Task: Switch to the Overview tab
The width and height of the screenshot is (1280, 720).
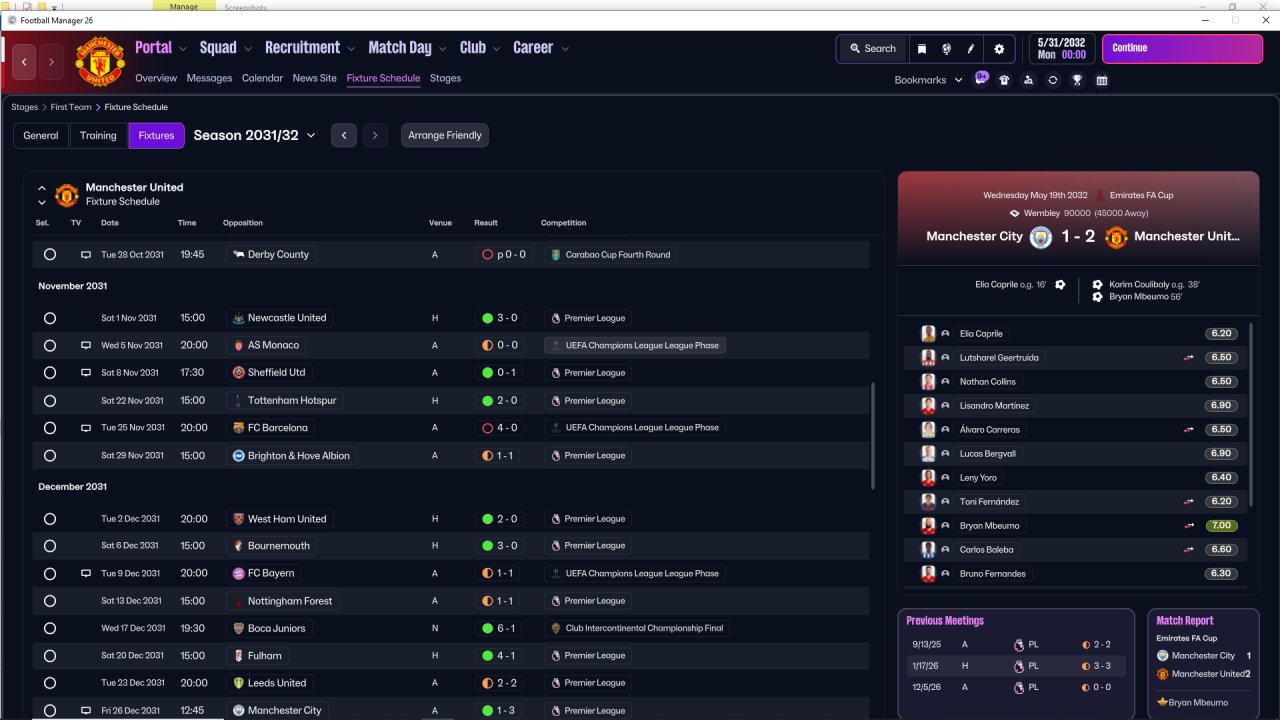Action: pos(156,78)
